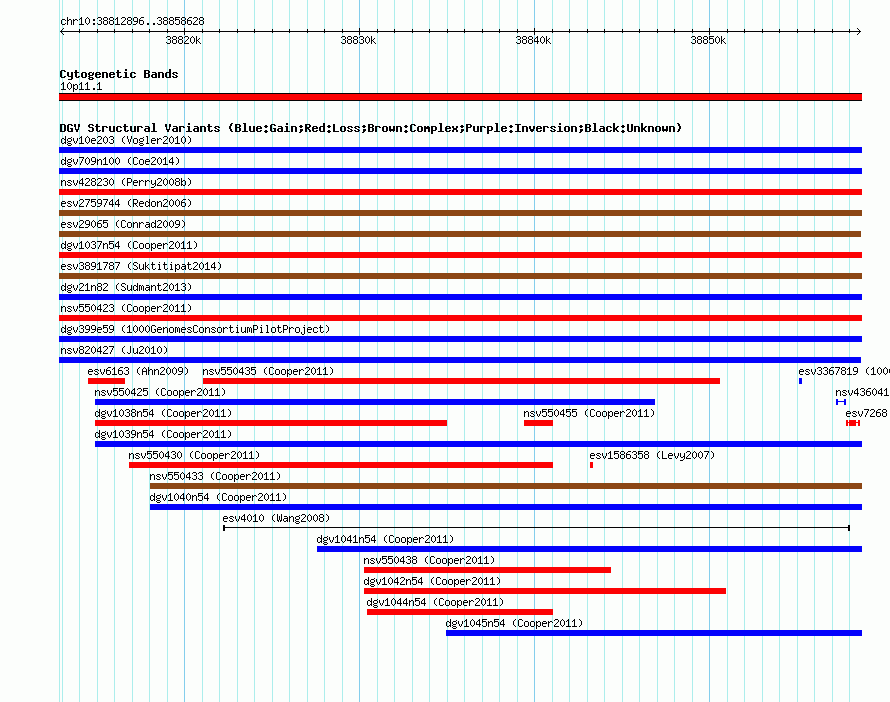Open dgv399e59 1000GenomesConsortiumPilotProject label

195,329
